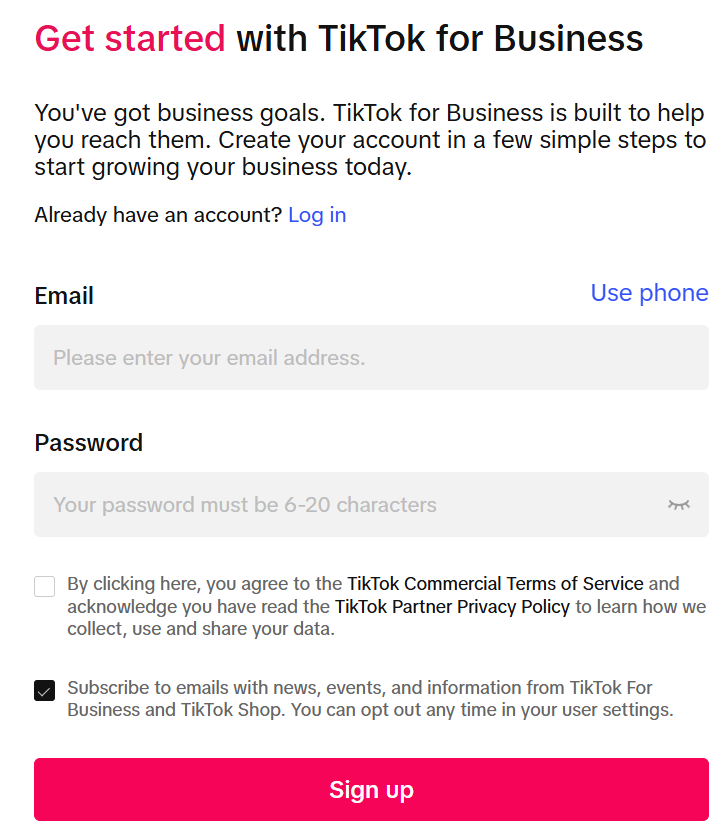The image size is (727, 837).
Task: Focus the email address input field
Action: (x=370, y=357)
